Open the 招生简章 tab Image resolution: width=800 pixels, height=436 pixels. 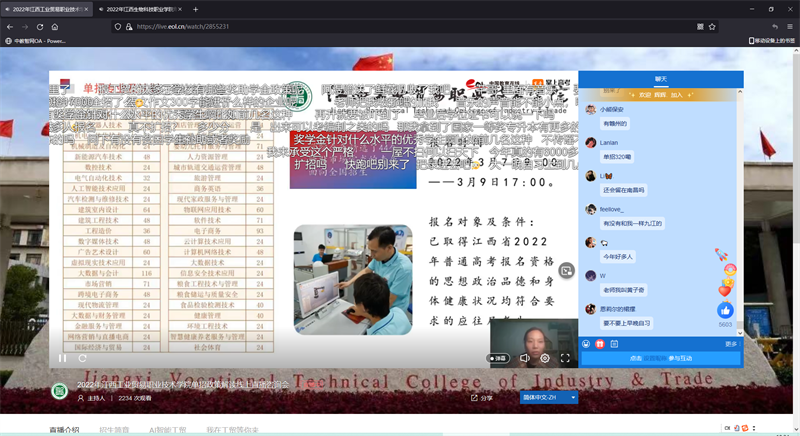pos(114,430)
